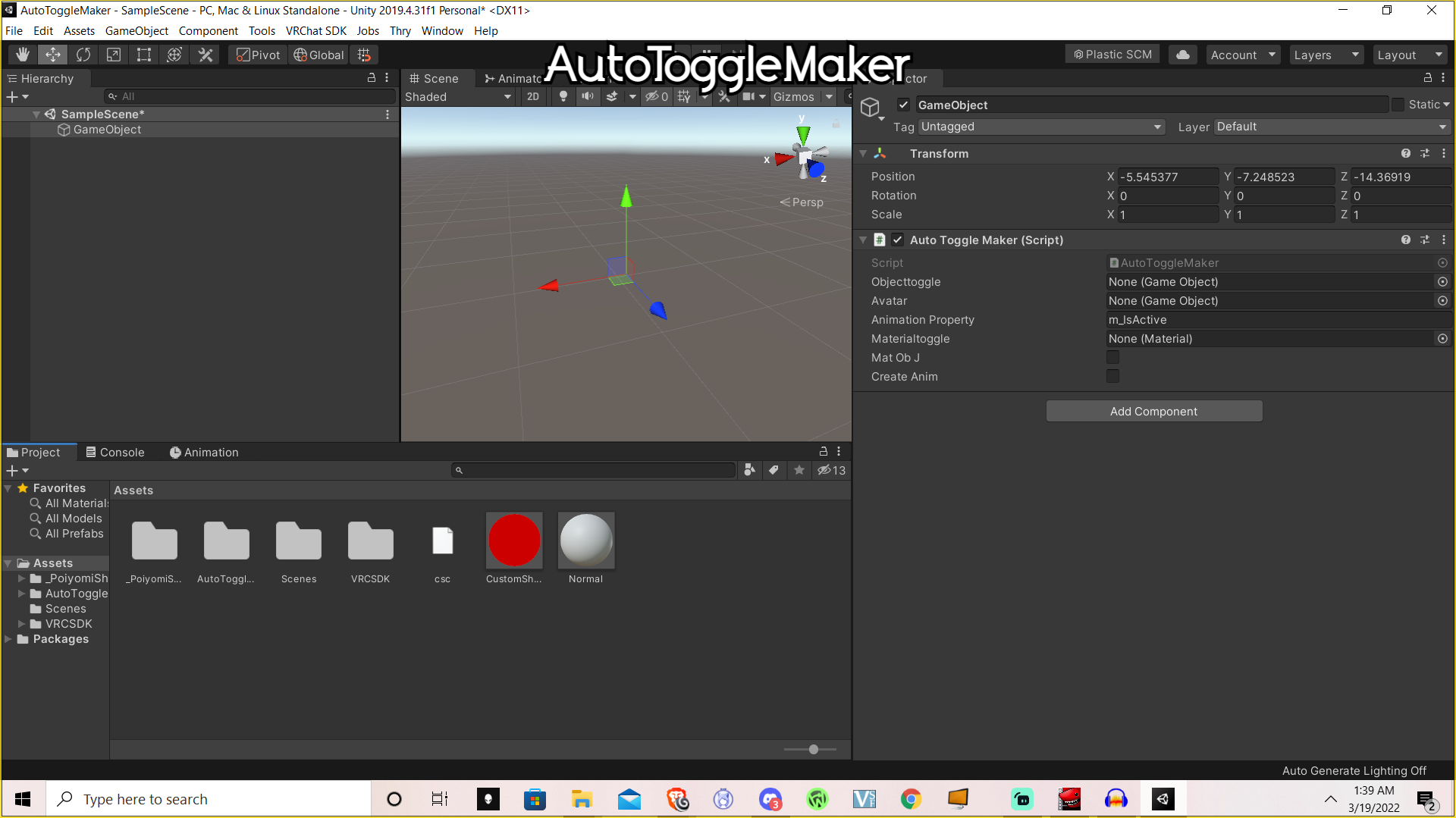Switch to the Console tab
The width and height of the screenshot is (1456, 818).
click(x=115, y=452)
